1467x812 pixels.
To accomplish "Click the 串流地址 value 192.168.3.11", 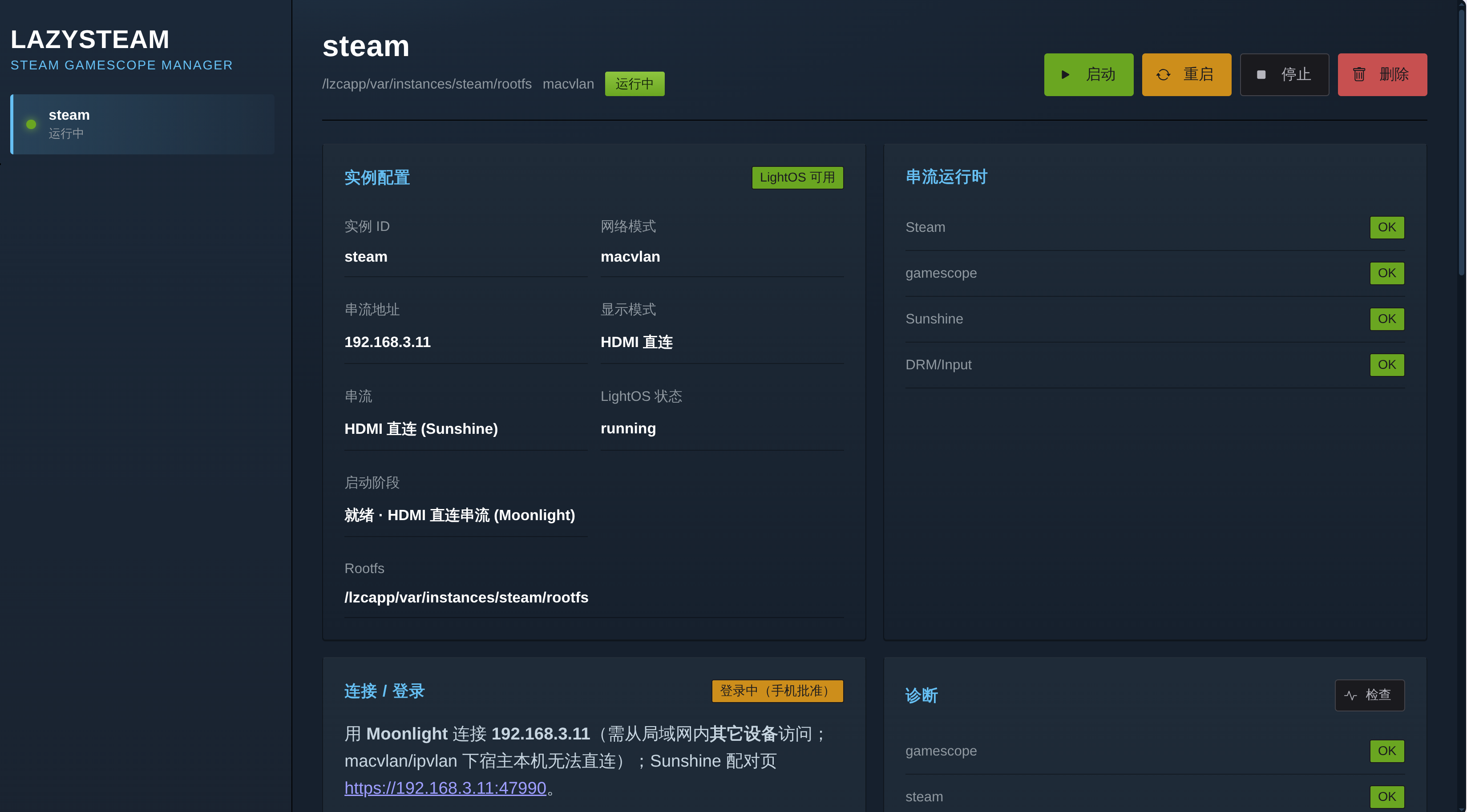I will click(x=387, y=342).
